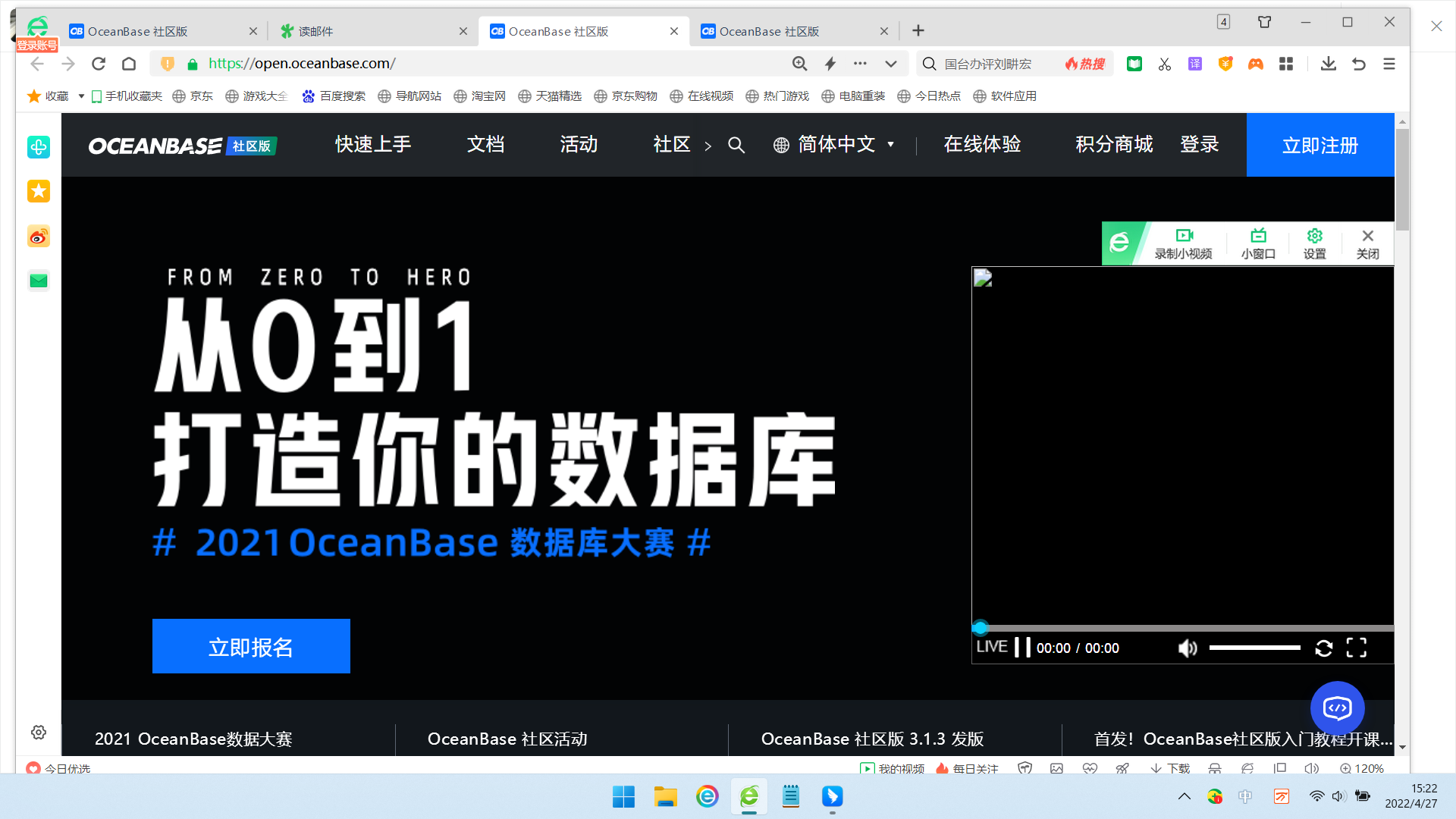Click the 立即注册 button

pyautogui.click(x=1320, y=145)
